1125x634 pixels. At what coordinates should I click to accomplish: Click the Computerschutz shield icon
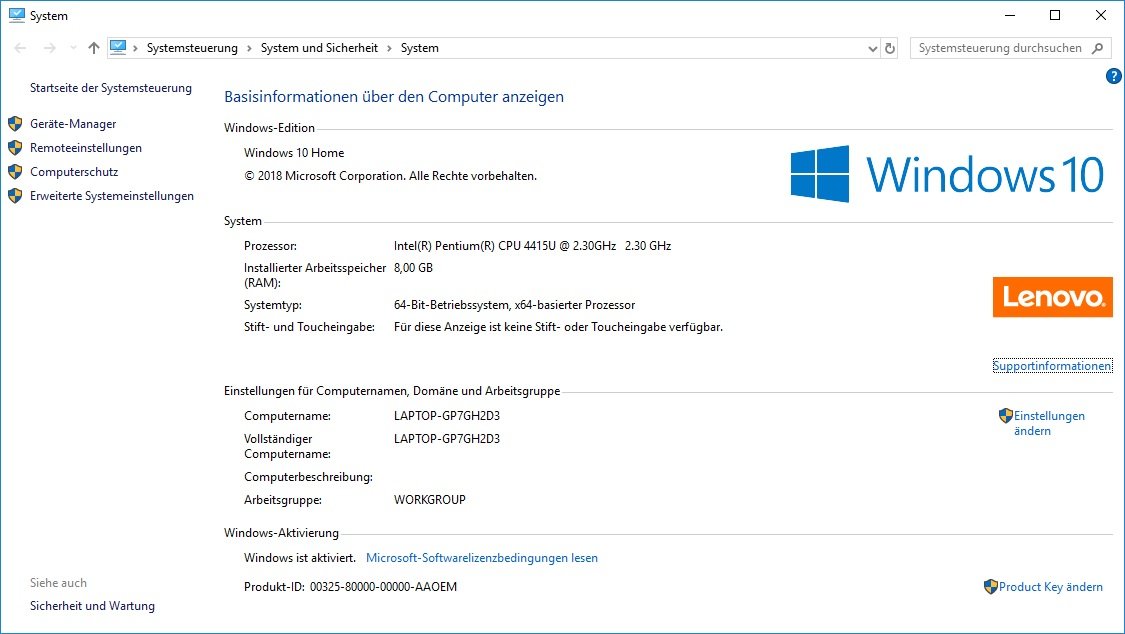coord(15,172)
